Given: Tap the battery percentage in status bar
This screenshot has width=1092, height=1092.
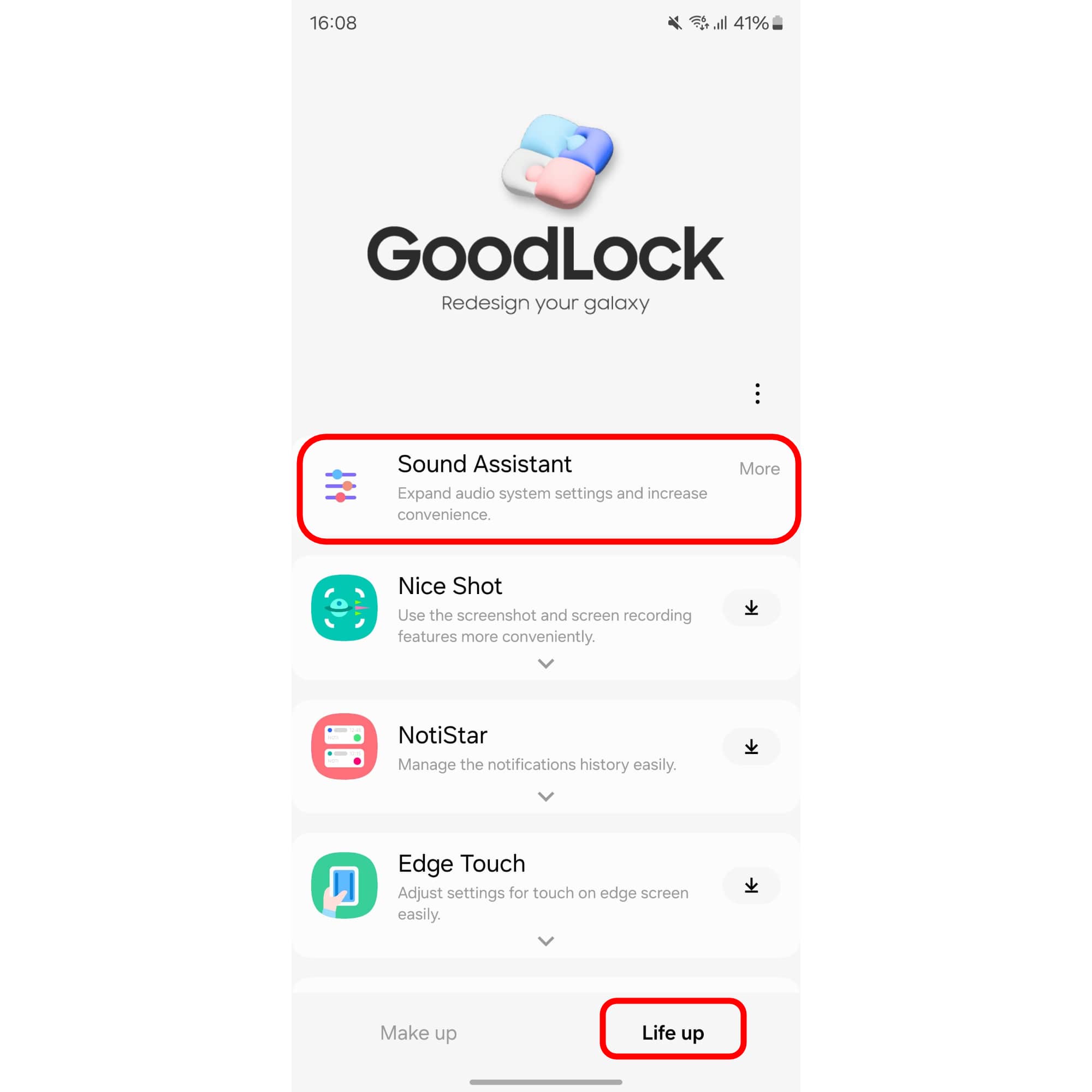Looking at the screenshot, I should [751, 23].
